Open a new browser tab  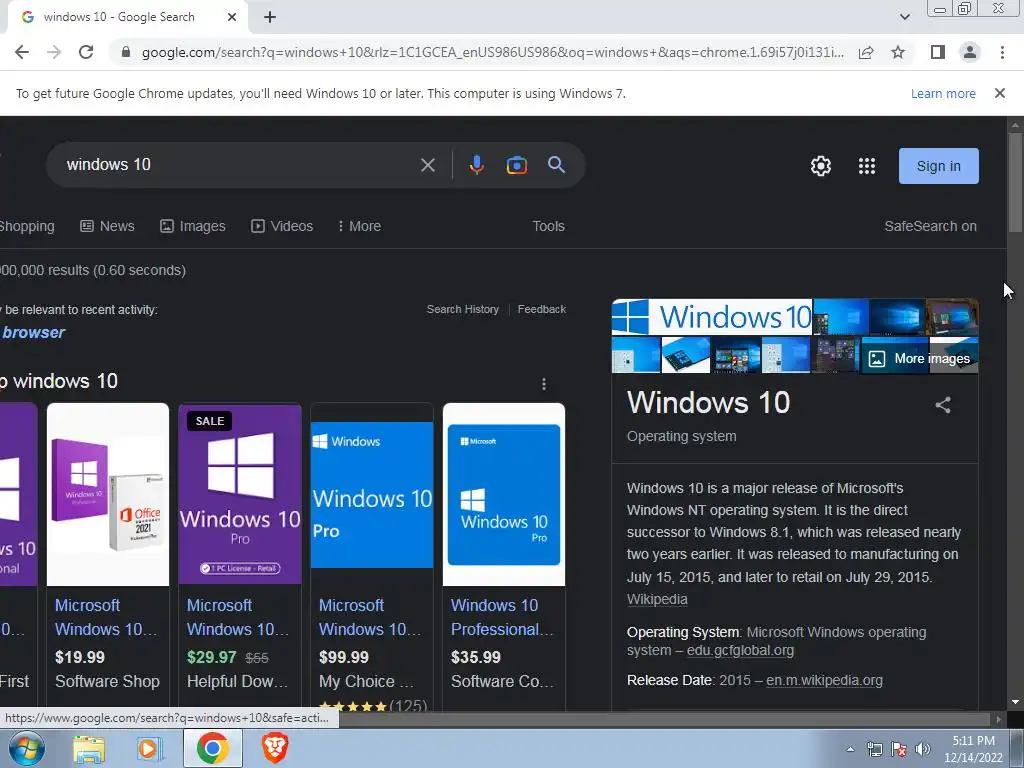(x=270, y=17)
